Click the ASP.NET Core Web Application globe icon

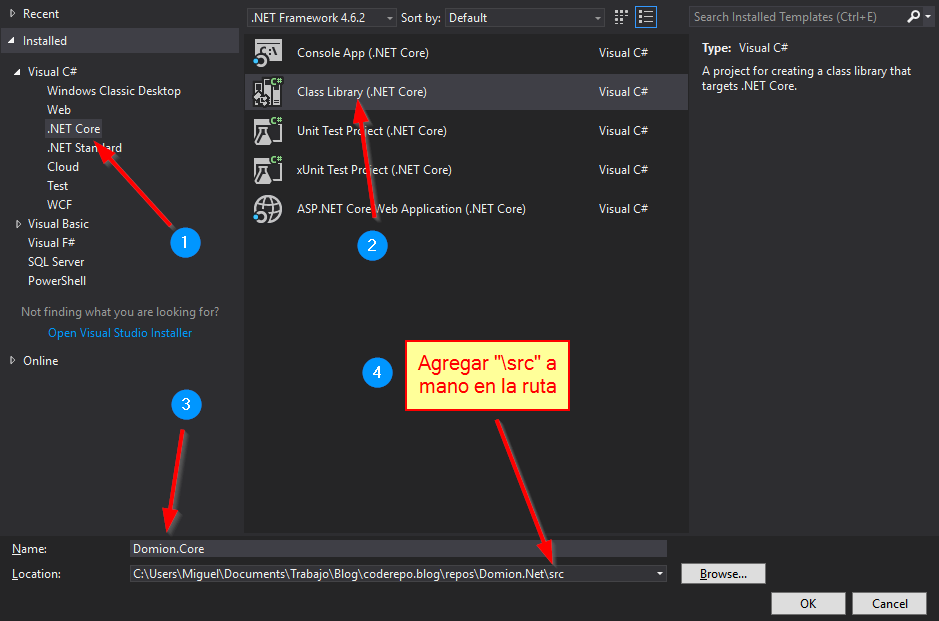pyautogui.click(x=267, y=209)
